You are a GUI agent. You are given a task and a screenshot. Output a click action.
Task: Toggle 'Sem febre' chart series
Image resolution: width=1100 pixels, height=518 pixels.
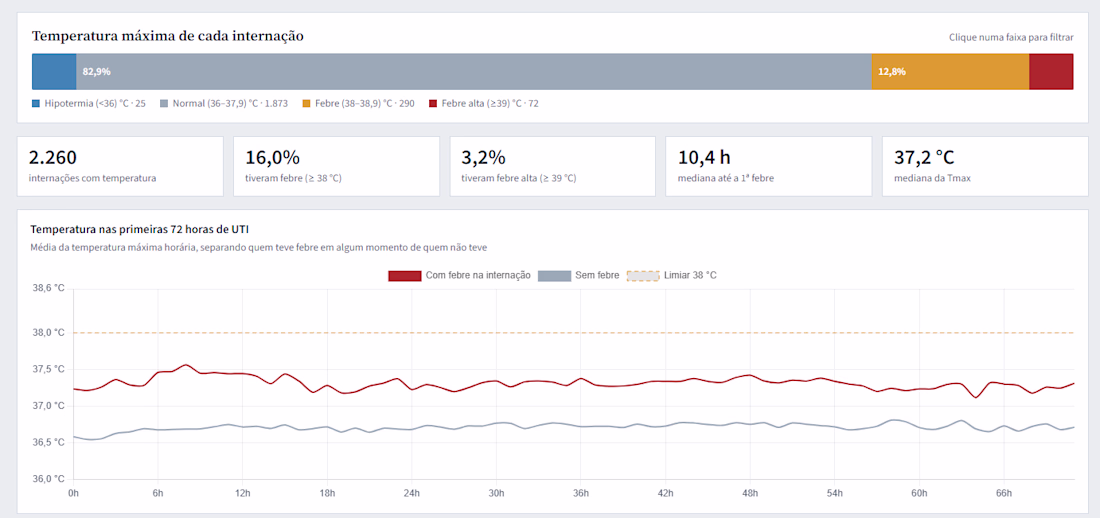579,276
